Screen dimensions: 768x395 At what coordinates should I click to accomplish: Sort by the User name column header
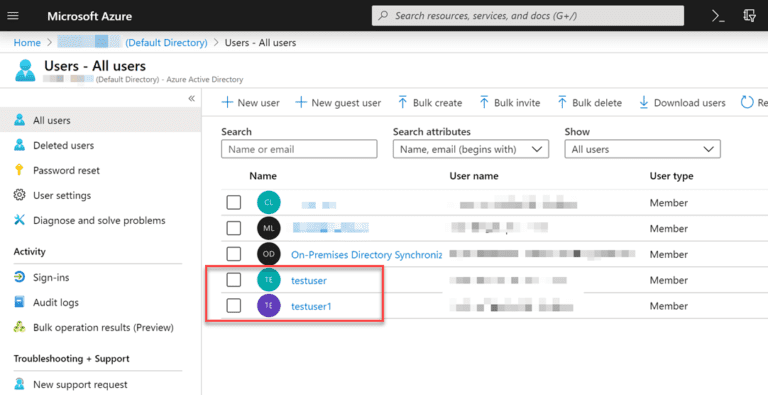pos(474,175)
